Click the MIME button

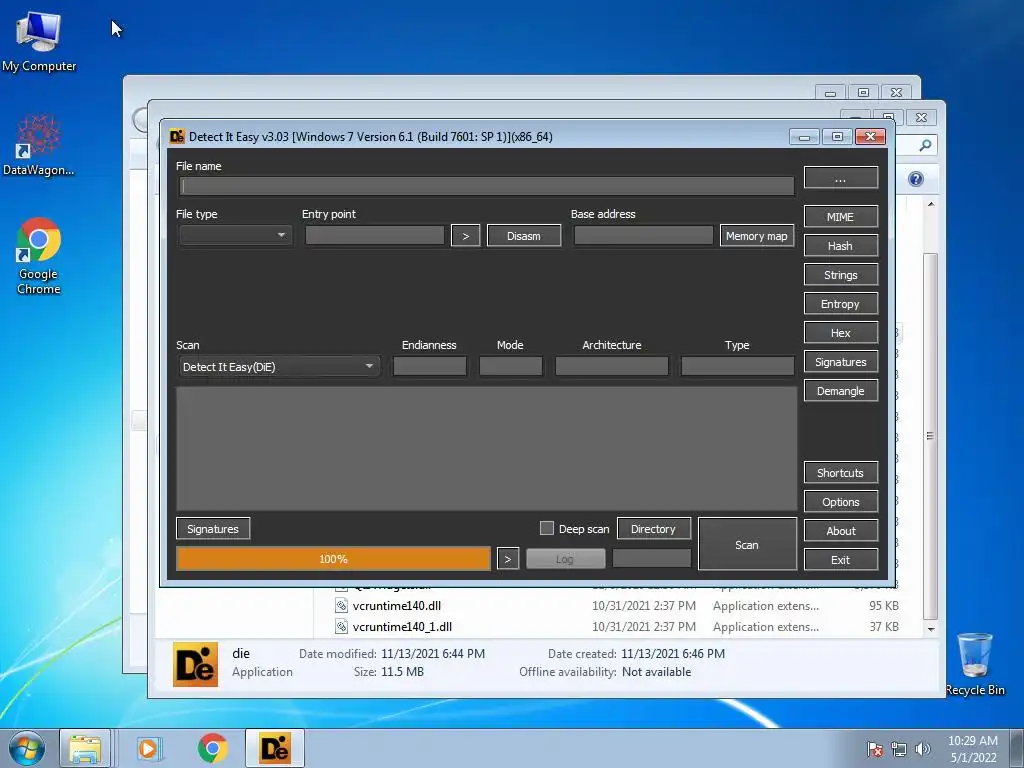840,217
